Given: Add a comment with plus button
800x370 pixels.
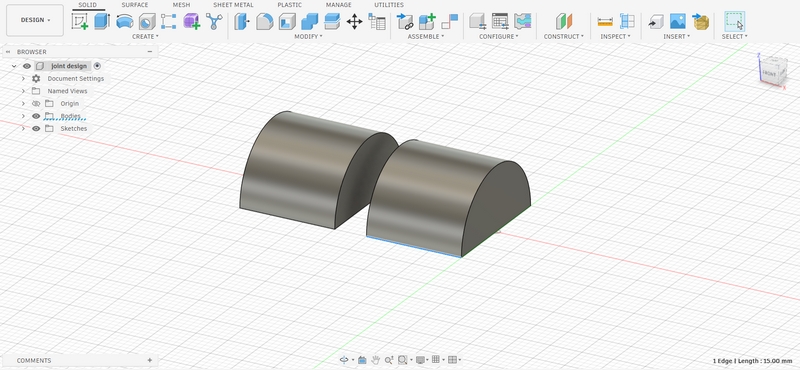Looking at the screenshot, I should pos(149,360).
